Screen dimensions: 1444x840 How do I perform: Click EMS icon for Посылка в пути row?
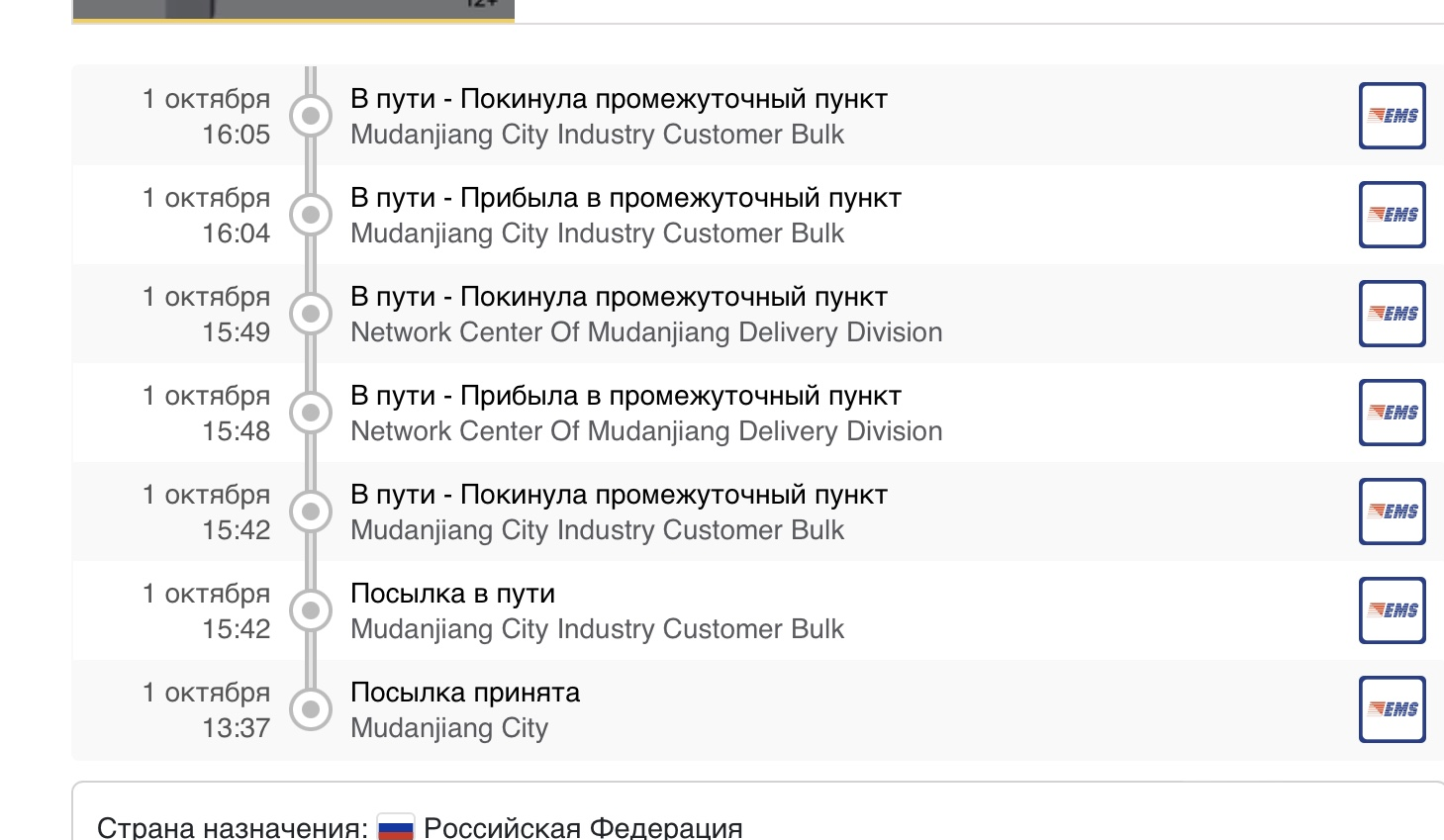(x=1392, y=610)
